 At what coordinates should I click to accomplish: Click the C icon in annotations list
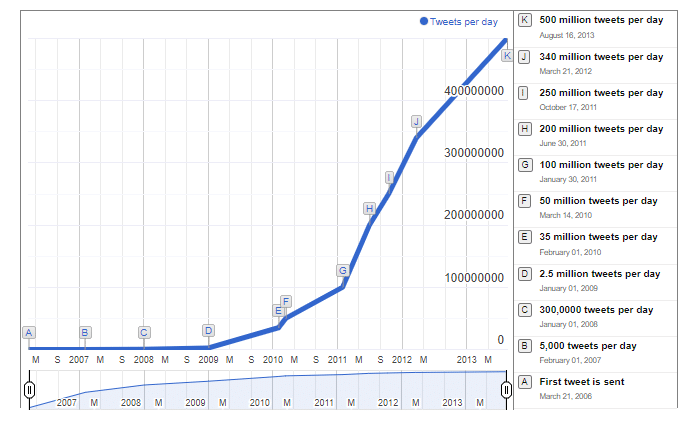(525, 310)
